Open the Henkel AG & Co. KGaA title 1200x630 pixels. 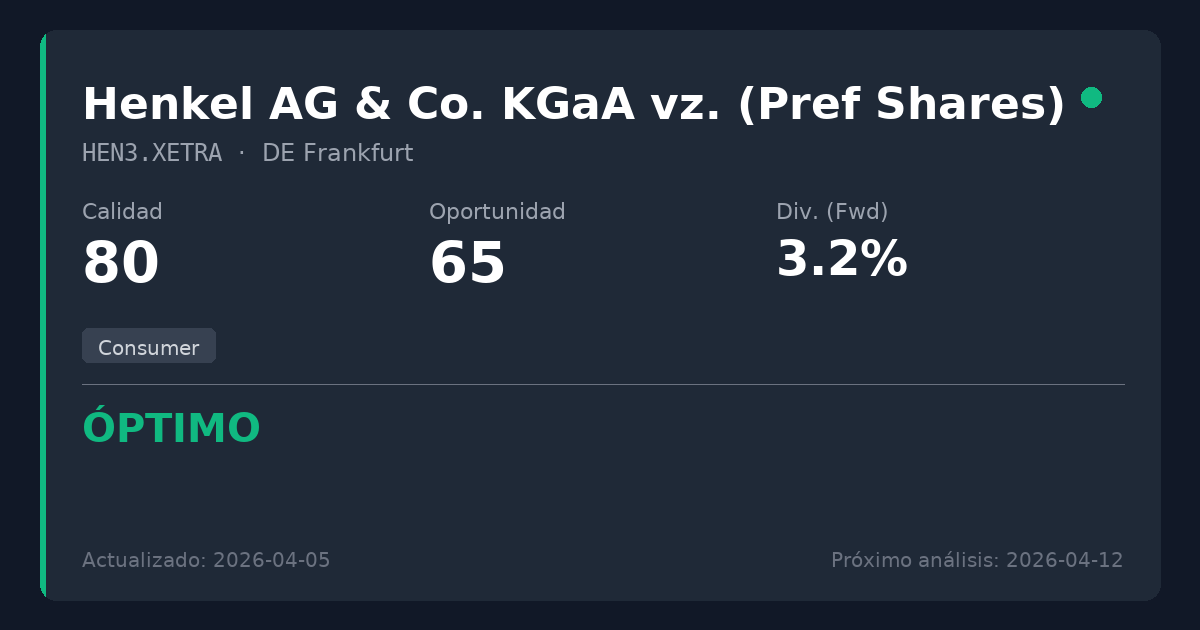(x=400, y=104)
